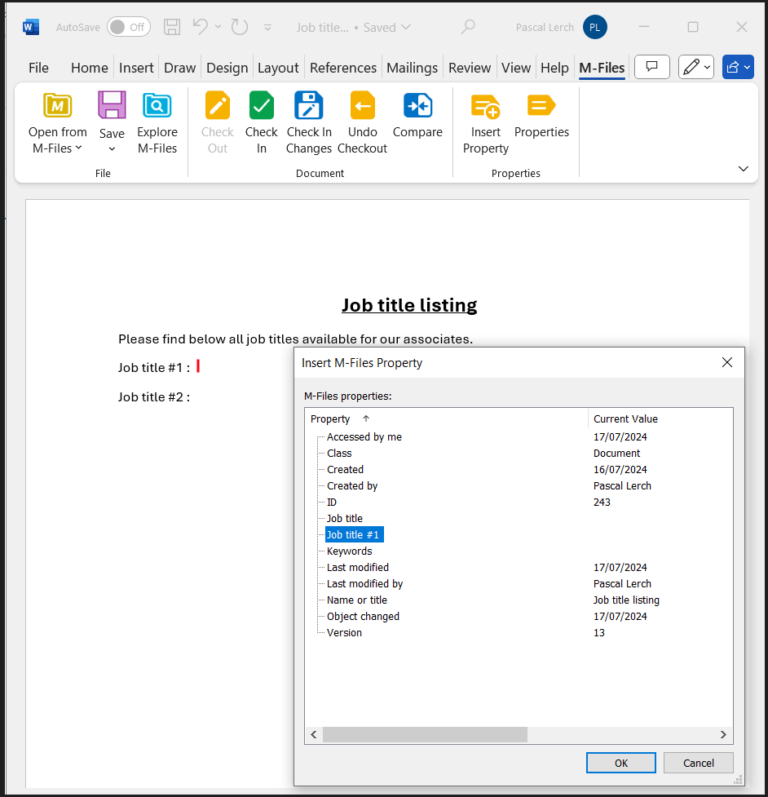
Task: Collapse the ribbon with the chevron
Action: (x=743, y=169)
